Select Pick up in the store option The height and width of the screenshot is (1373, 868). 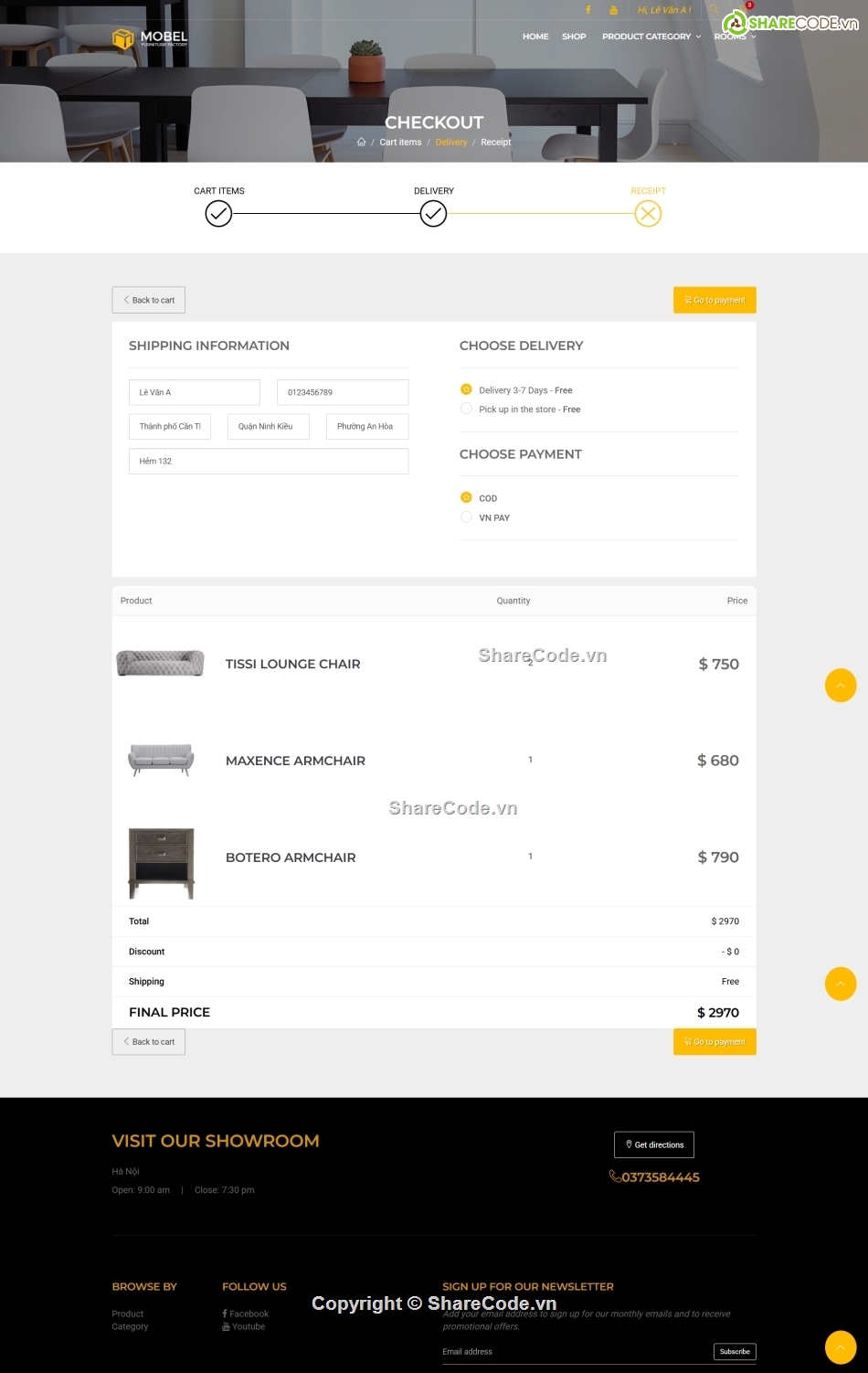click(x=466, y=409)
